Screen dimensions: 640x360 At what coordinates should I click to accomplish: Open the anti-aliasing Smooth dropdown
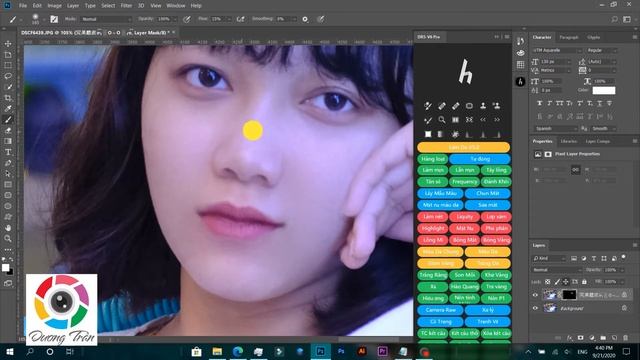603,128
